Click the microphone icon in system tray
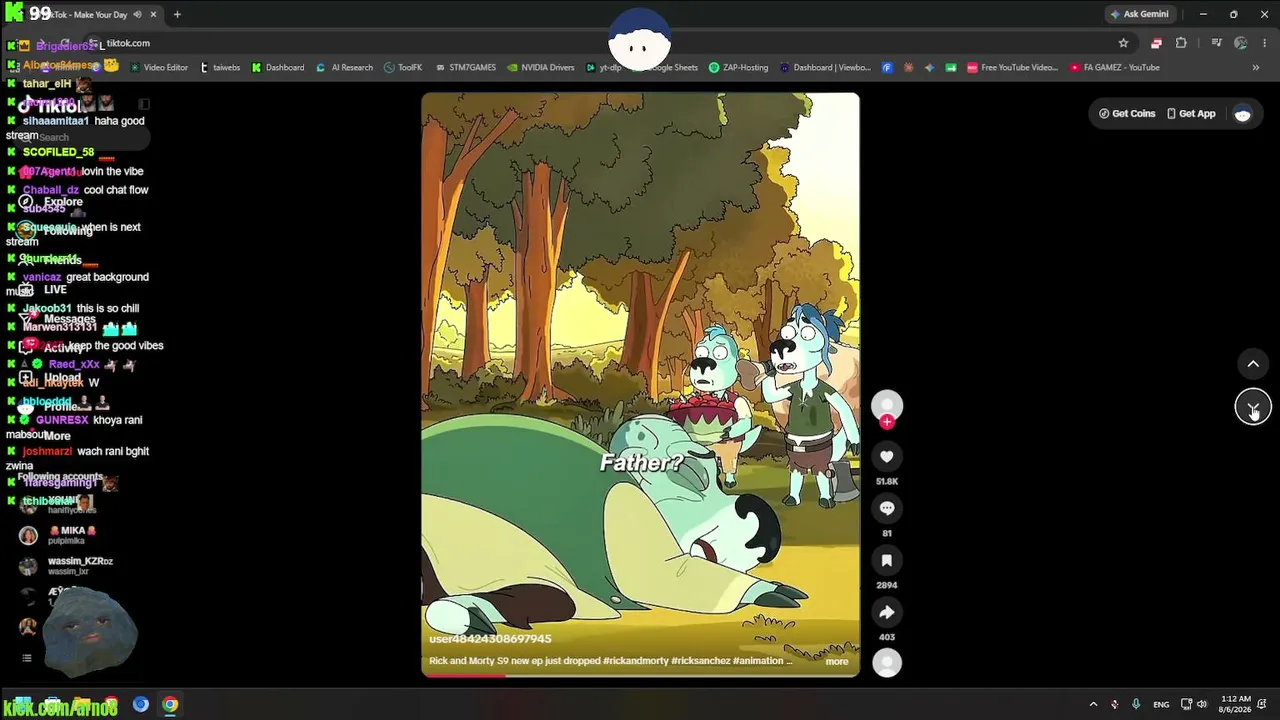Viewport: 1280px width, 720px height. point(1135,704)
